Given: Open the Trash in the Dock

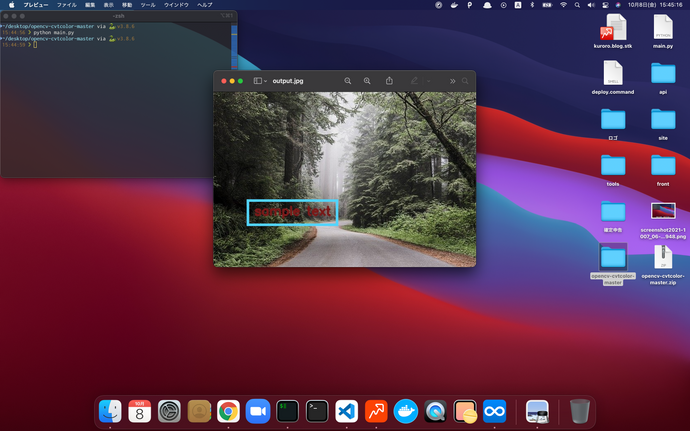Looking at the screenshot, I should pos(580,411).
